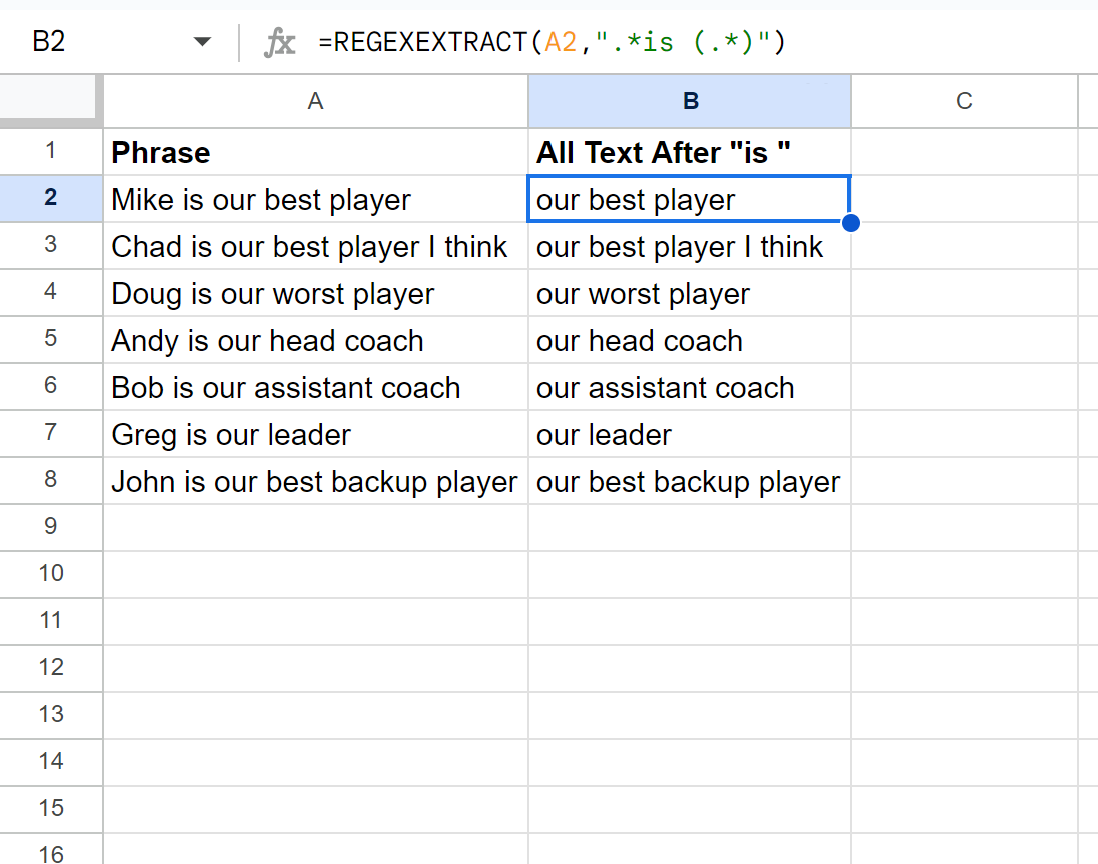Viewport: 1098px width, 864px height.
Task: Select row 9 header
Action: coord(51,527)
